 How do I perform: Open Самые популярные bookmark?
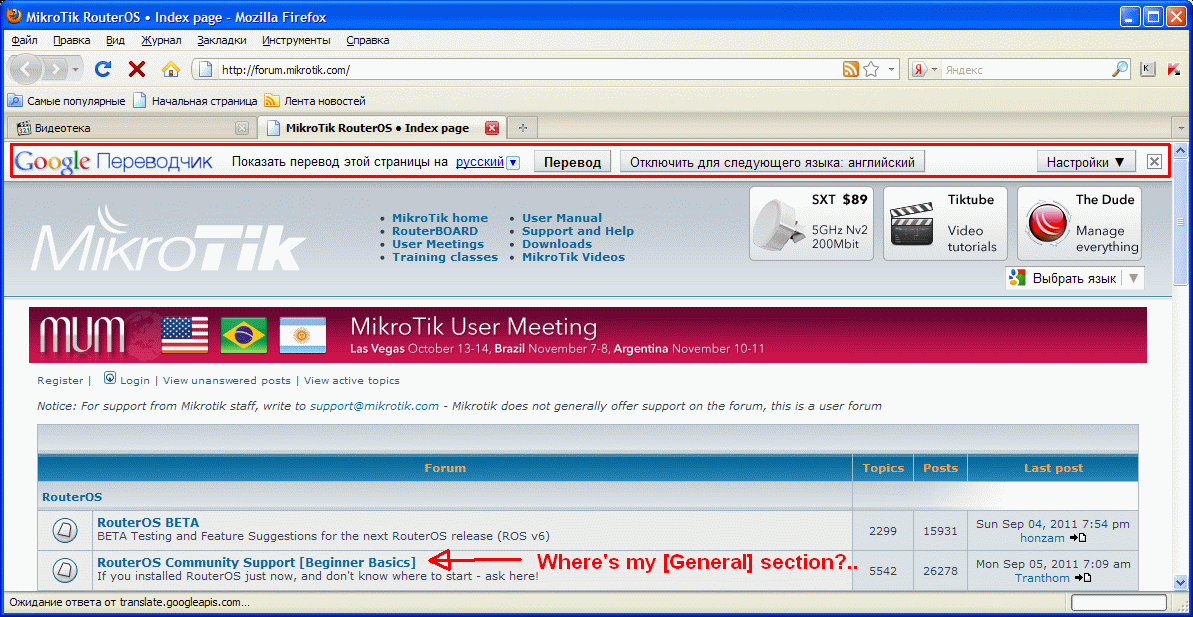coord(68,100)
